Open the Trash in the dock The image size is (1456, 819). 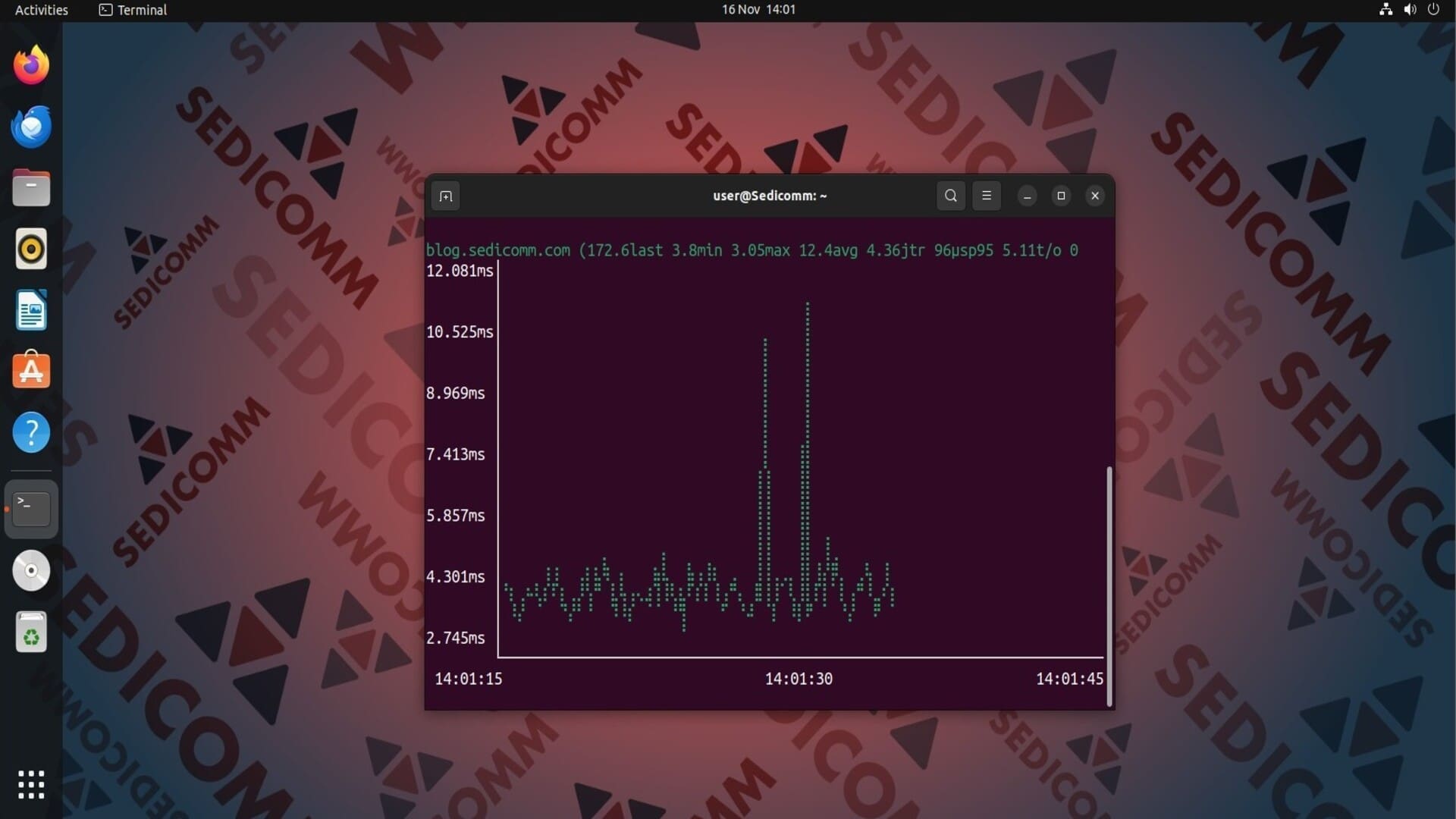pos(31,632)
